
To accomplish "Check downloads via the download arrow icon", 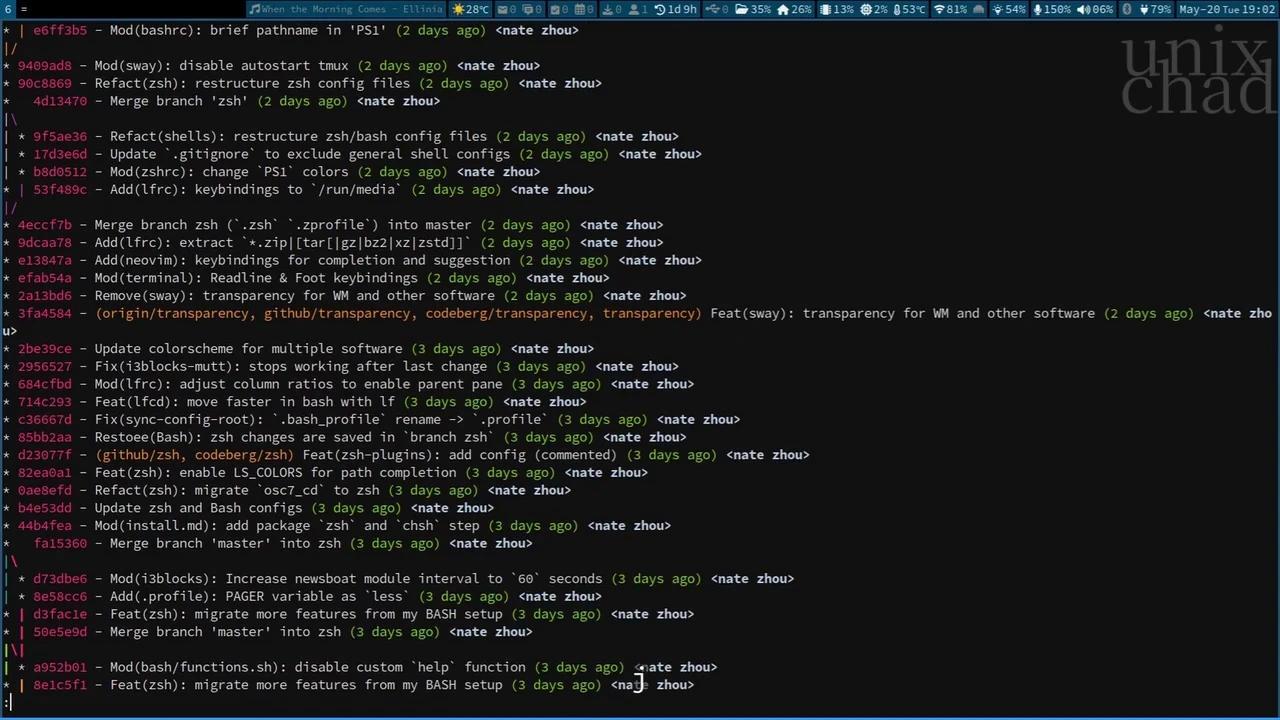I will pyautogui.click(x=609, y=9).
